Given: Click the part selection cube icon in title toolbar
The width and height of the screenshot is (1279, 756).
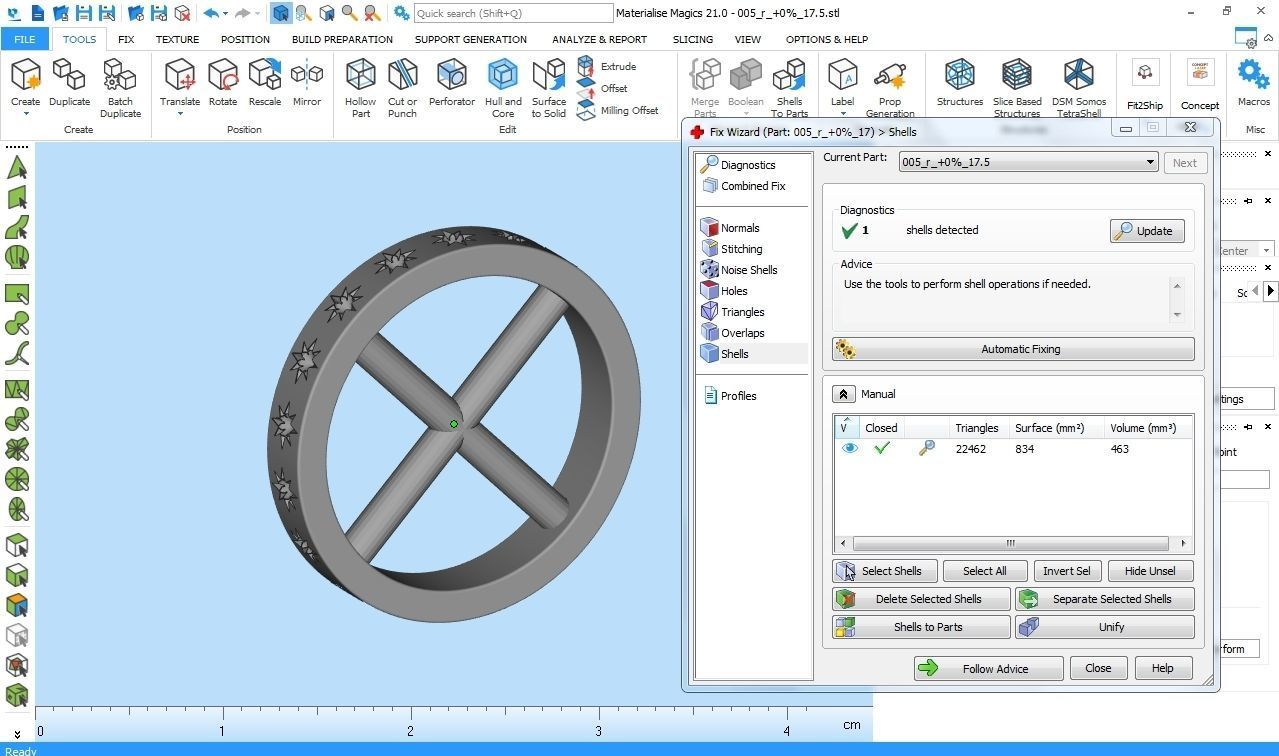Looking at the screenshot, I should tap(281, 13).
